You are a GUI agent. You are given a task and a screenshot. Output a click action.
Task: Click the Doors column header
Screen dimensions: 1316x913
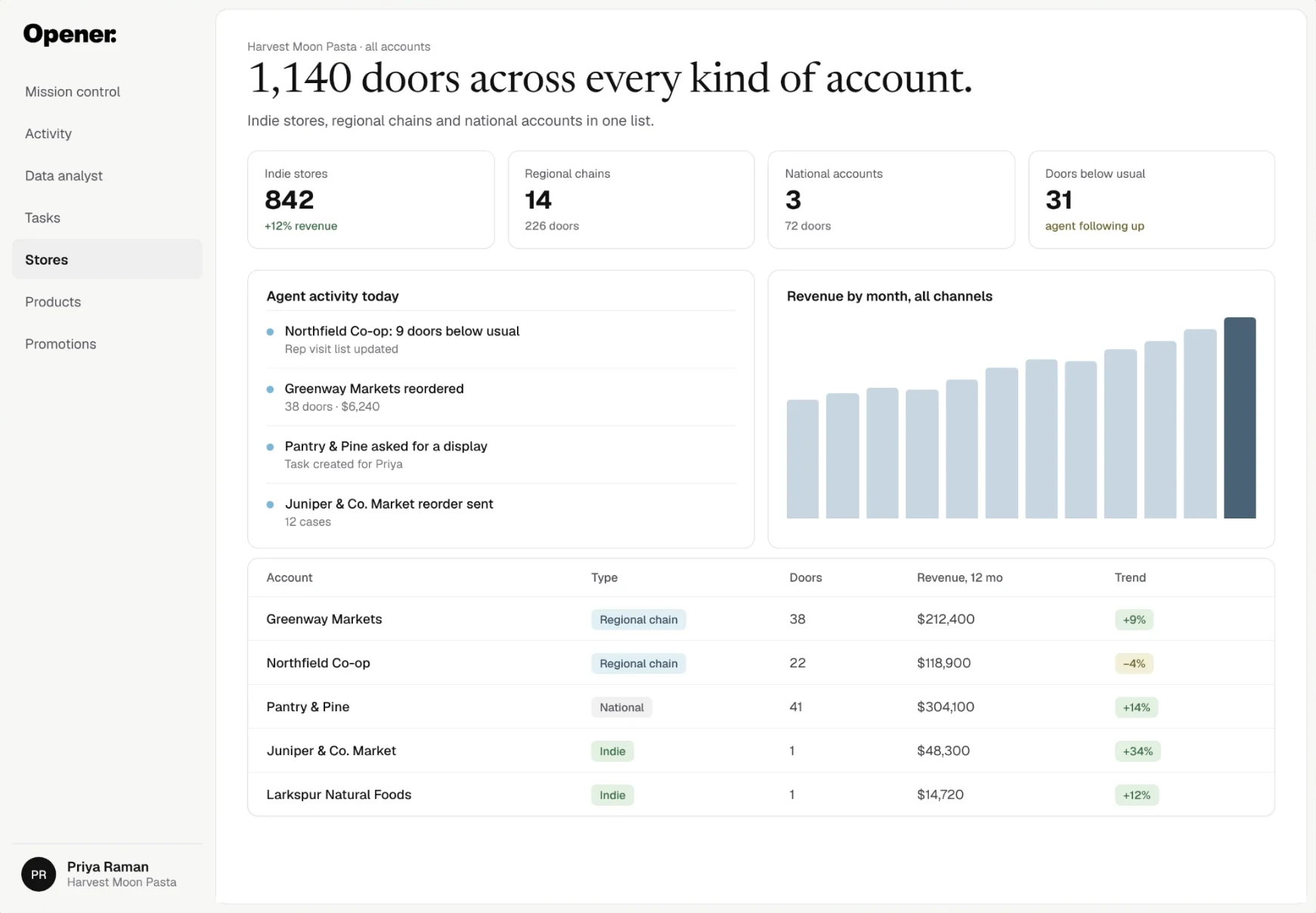(x=806, y=577)
